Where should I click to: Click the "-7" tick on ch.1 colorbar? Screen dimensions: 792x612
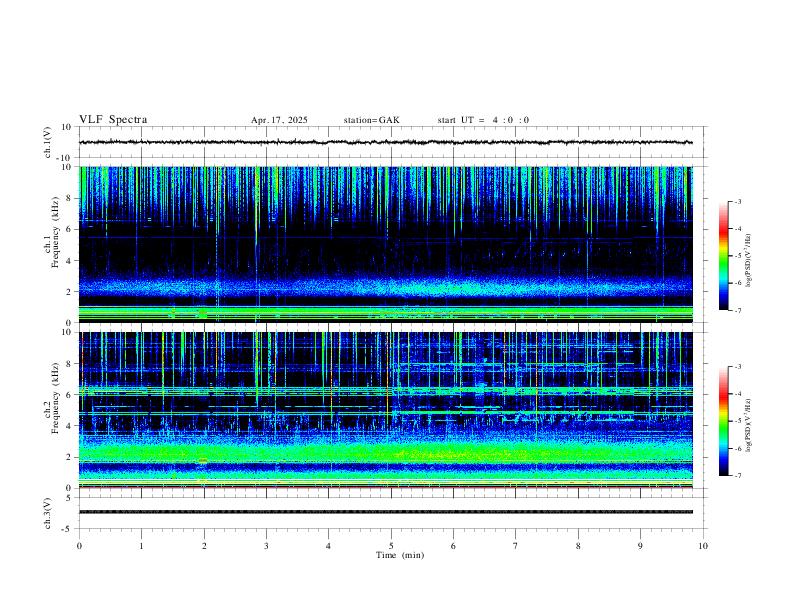pos(738,311)
